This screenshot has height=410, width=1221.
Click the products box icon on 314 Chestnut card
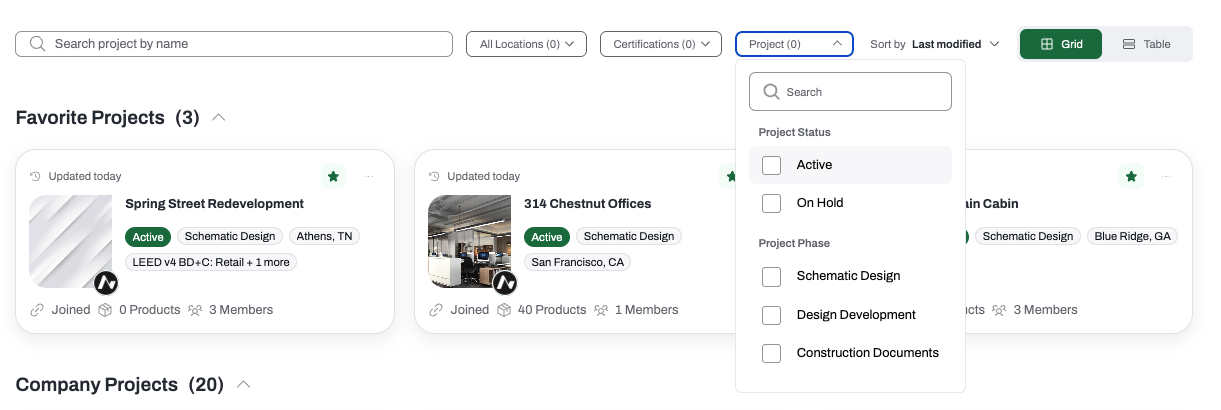point(505,310)
